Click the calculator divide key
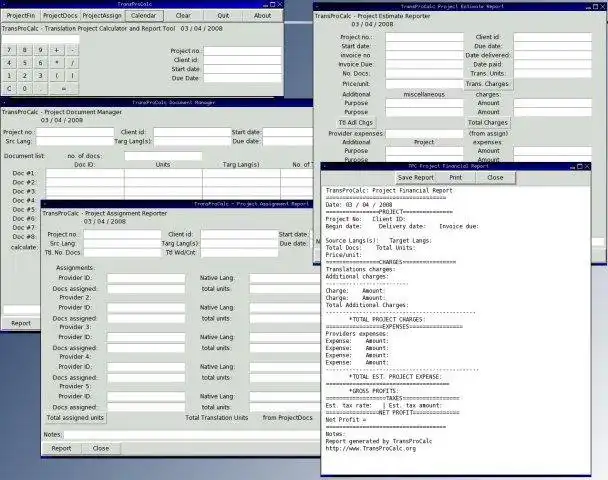Screen dimensions: 608x480 click(x=72, y=63)
